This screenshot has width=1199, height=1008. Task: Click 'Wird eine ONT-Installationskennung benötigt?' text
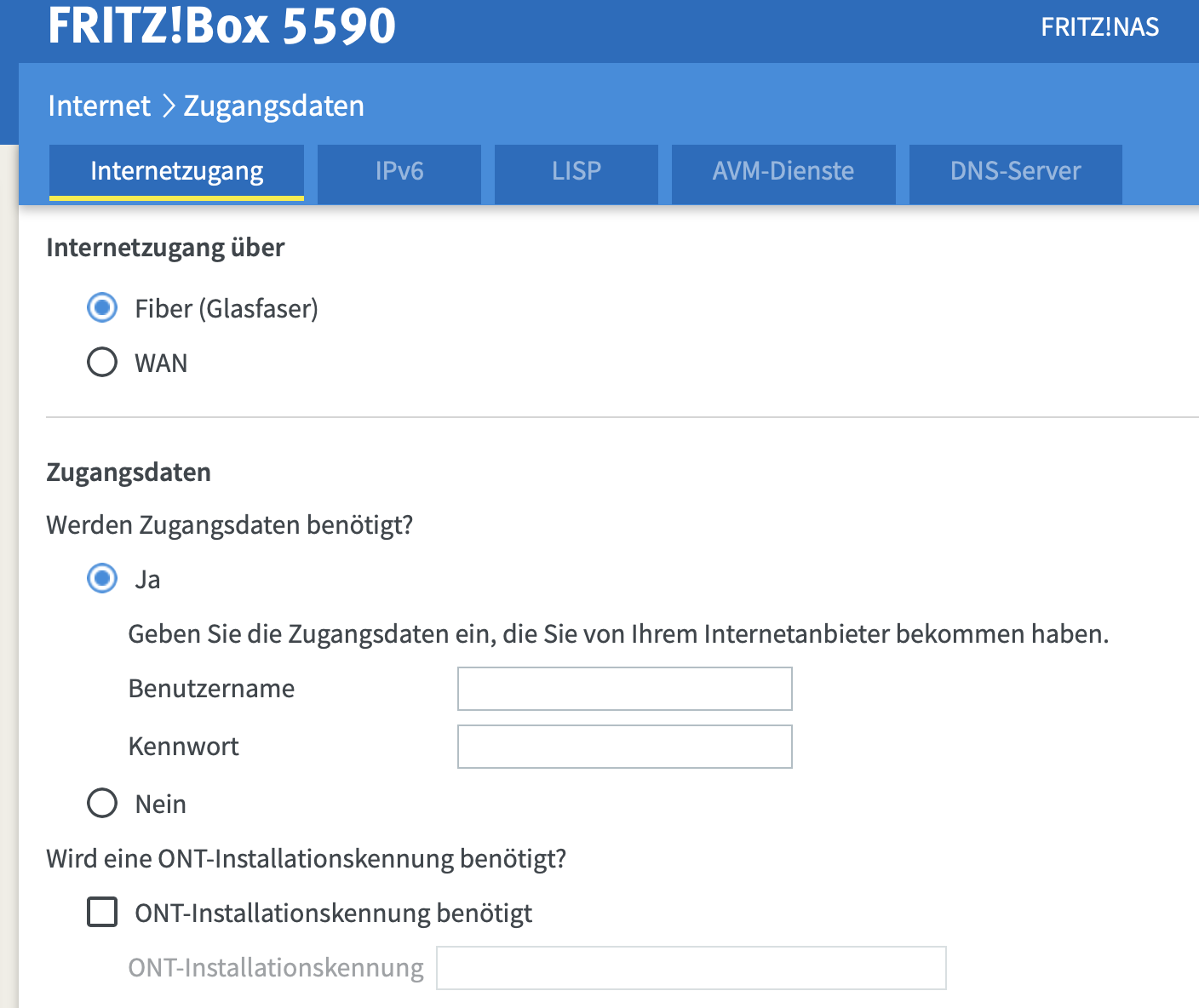pyautogui.click(x=307, y=858)
